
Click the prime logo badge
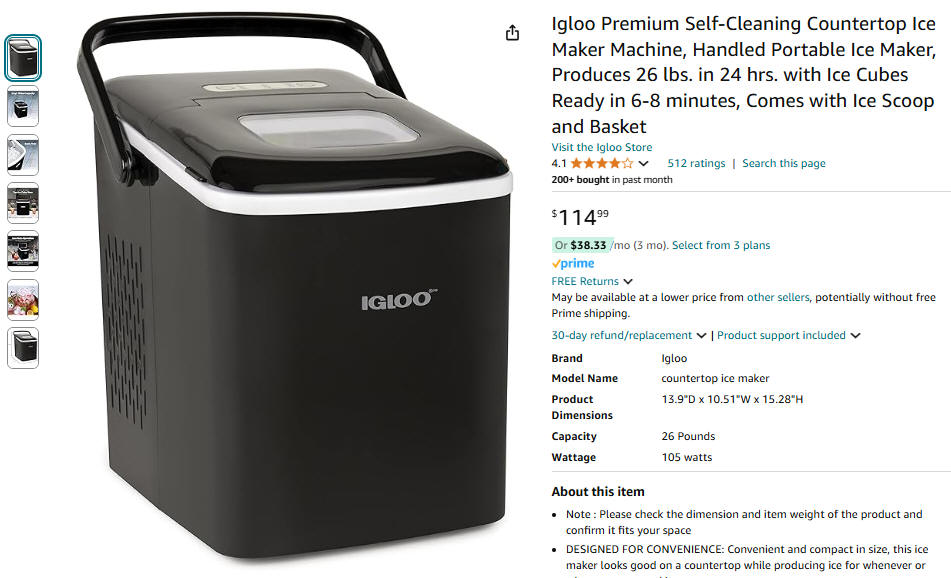point(573,263)
